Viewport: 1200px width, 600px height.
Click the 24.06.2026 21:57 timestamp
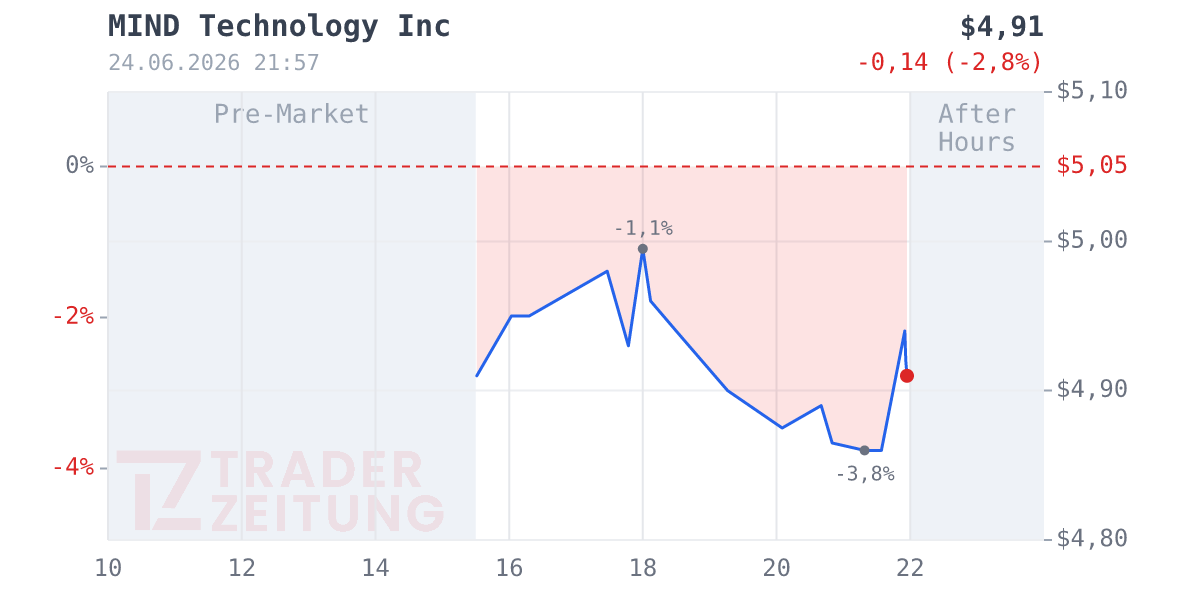214,63
